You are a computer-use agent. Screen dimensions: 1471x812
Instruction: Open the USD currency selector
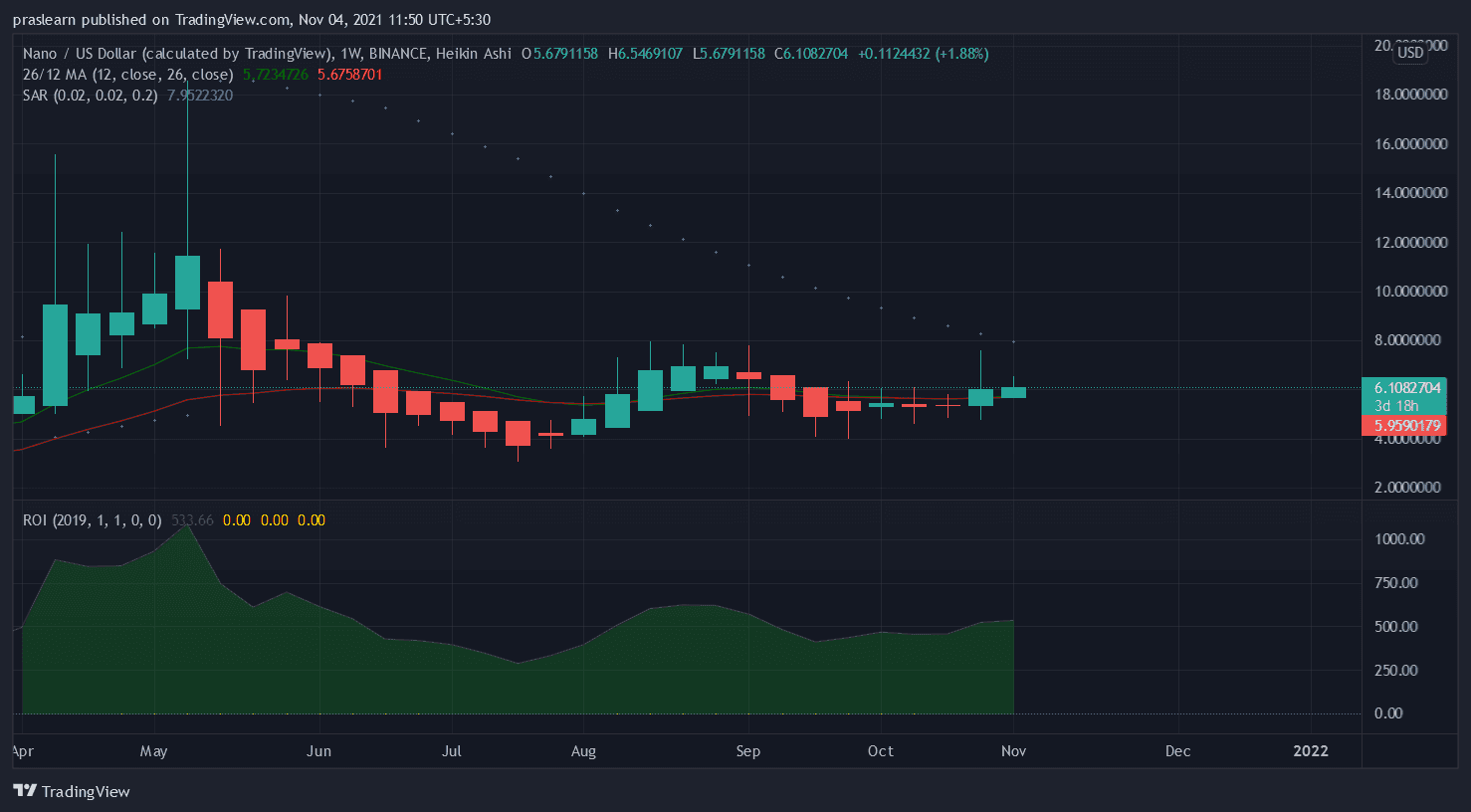point(1409,53)
